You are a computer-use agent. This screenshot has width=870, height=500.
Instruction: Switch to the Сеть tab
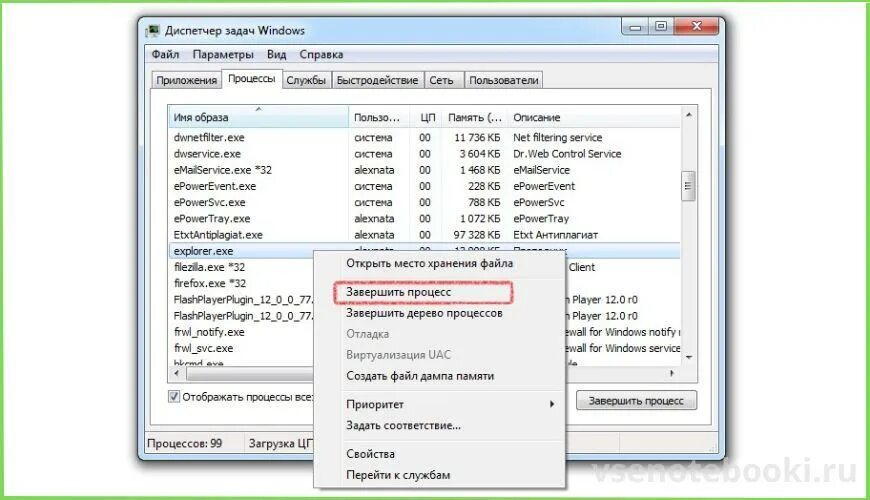tap(442, 80)
